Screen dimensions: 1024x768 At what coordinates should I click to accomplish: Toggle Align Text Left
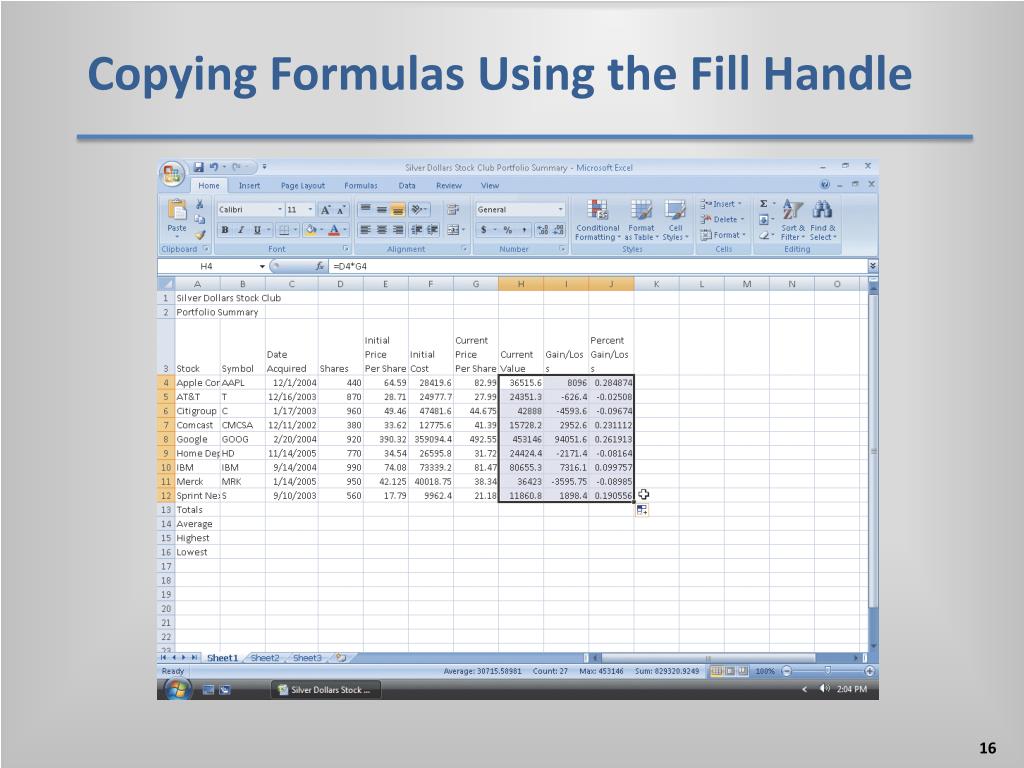click(x=366, y=230)
